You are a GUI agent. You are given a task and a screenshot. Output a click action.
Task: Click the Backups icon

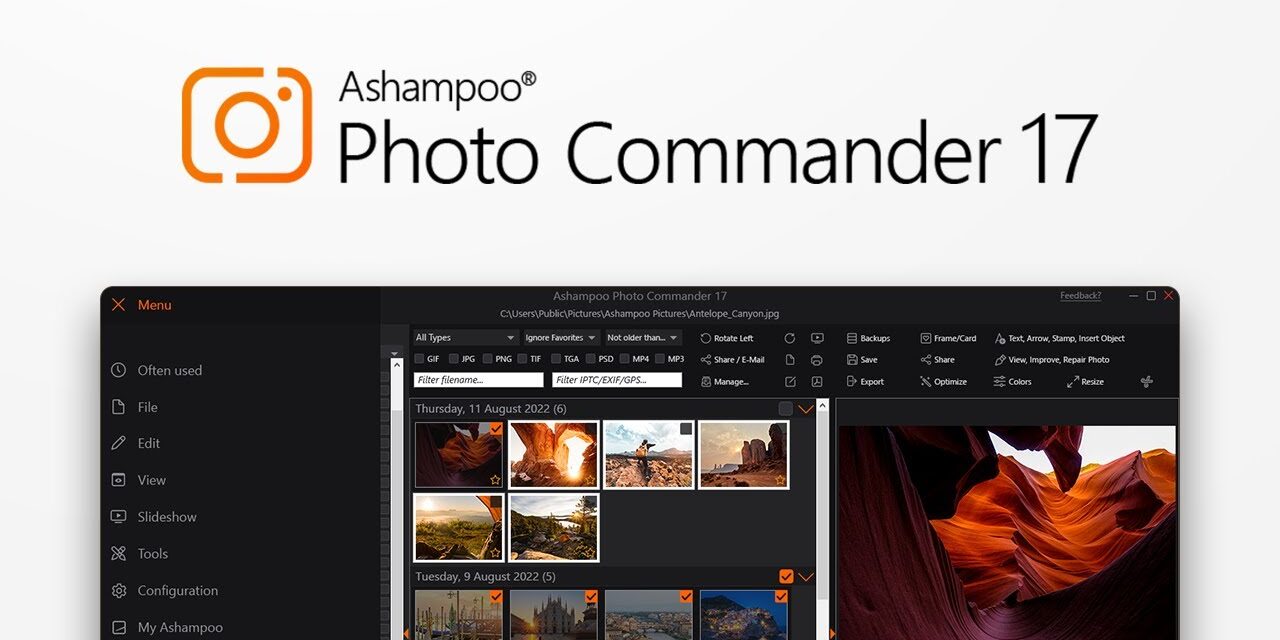tap(852, 338)
